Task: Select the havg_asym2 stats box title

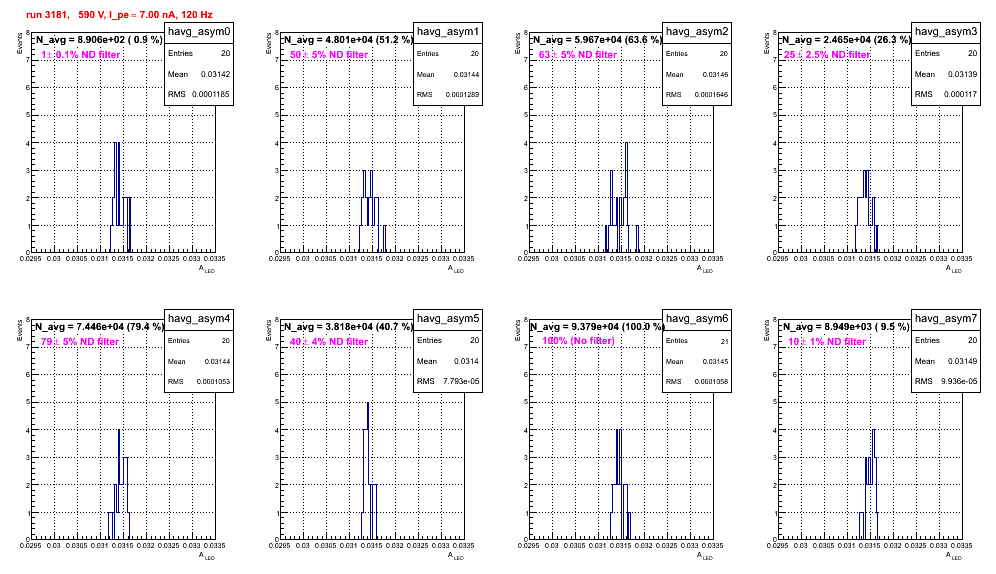Action: click(x=697, y=32)
